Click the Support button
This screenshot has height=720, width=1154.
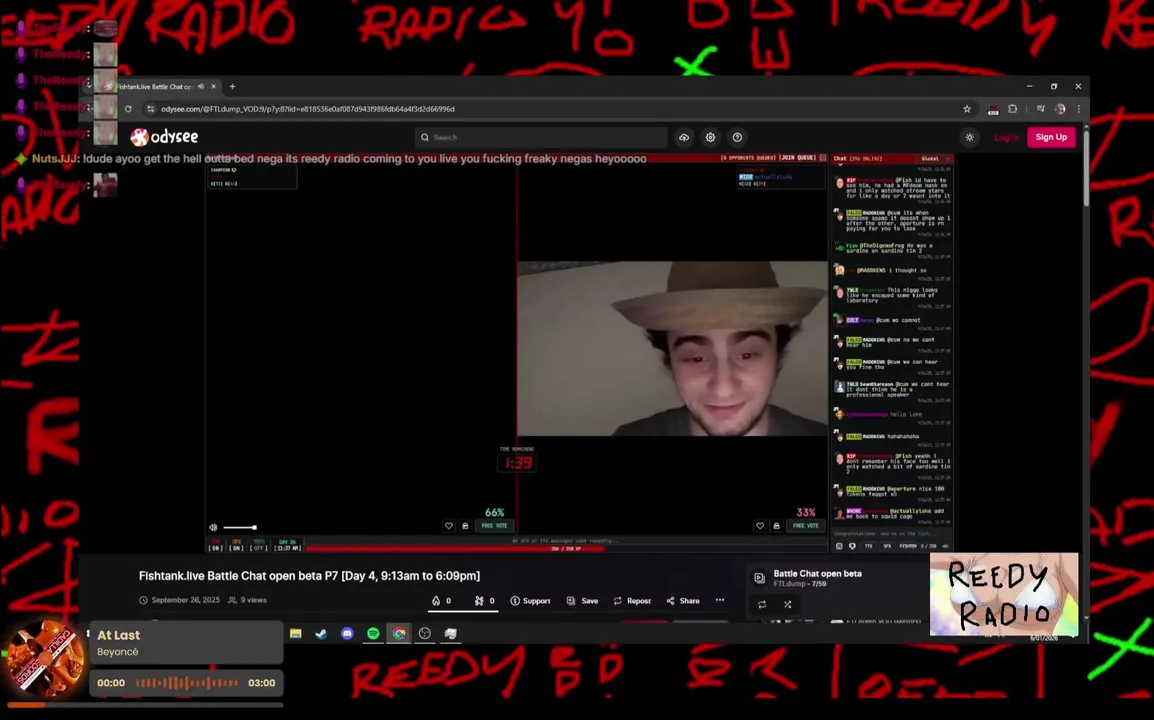point(530,601)
